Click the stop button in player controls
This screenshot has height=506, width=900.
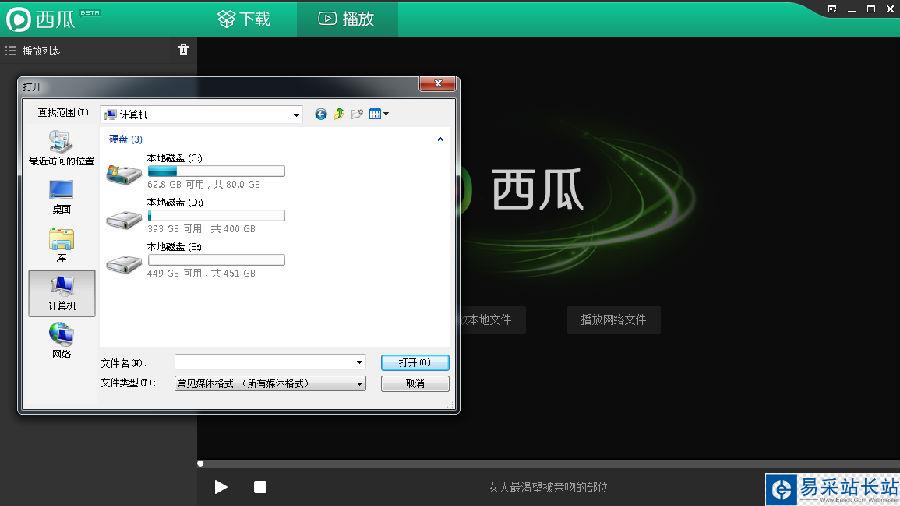260,487
